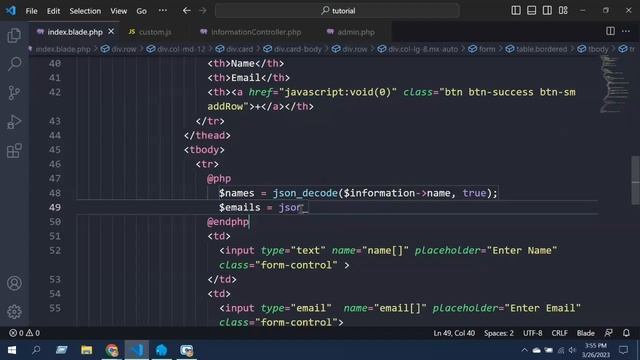The image size is (640, 360).
Task: Go forward using the right arrow
Action: click(203, 11)
